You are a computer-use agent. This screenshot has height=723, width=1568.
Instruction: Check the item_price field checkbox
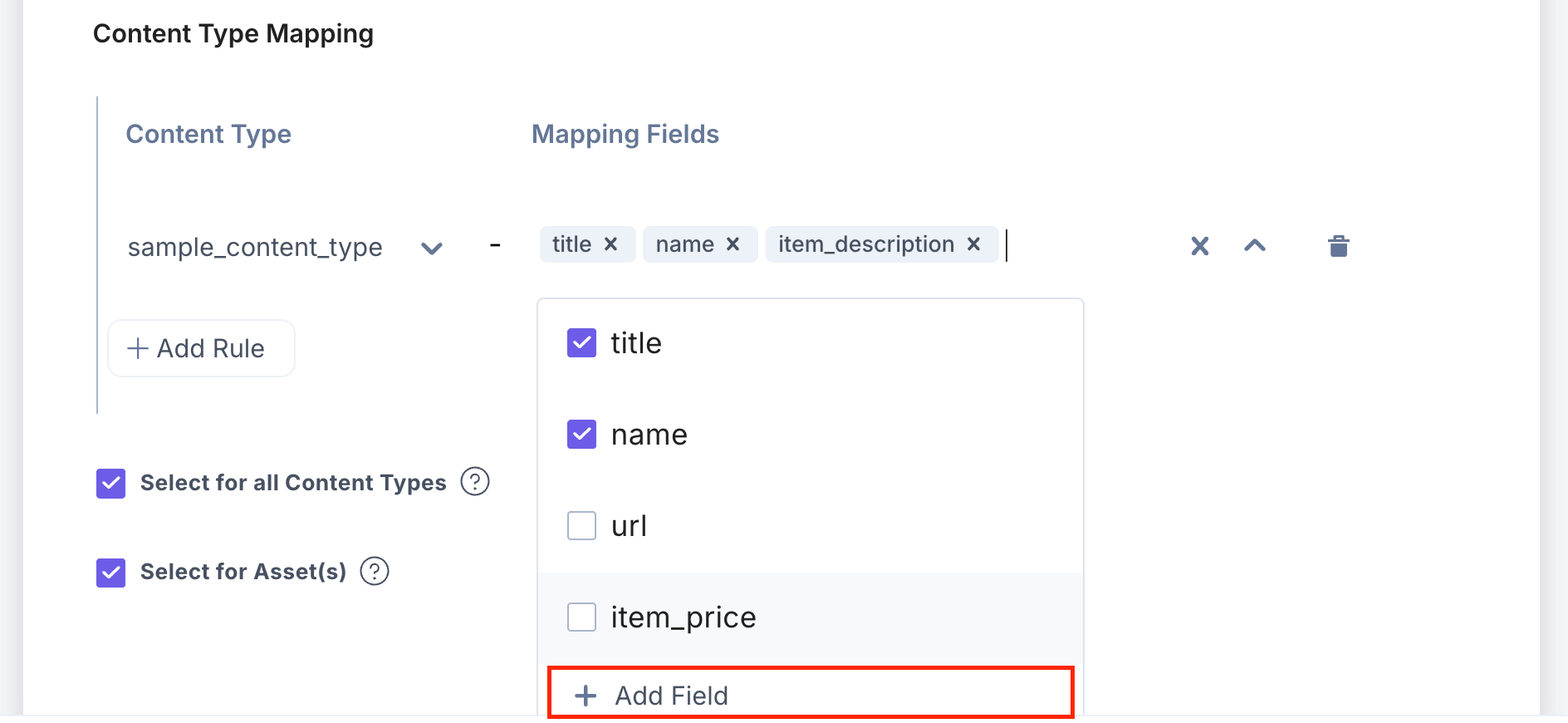[581, 617]
